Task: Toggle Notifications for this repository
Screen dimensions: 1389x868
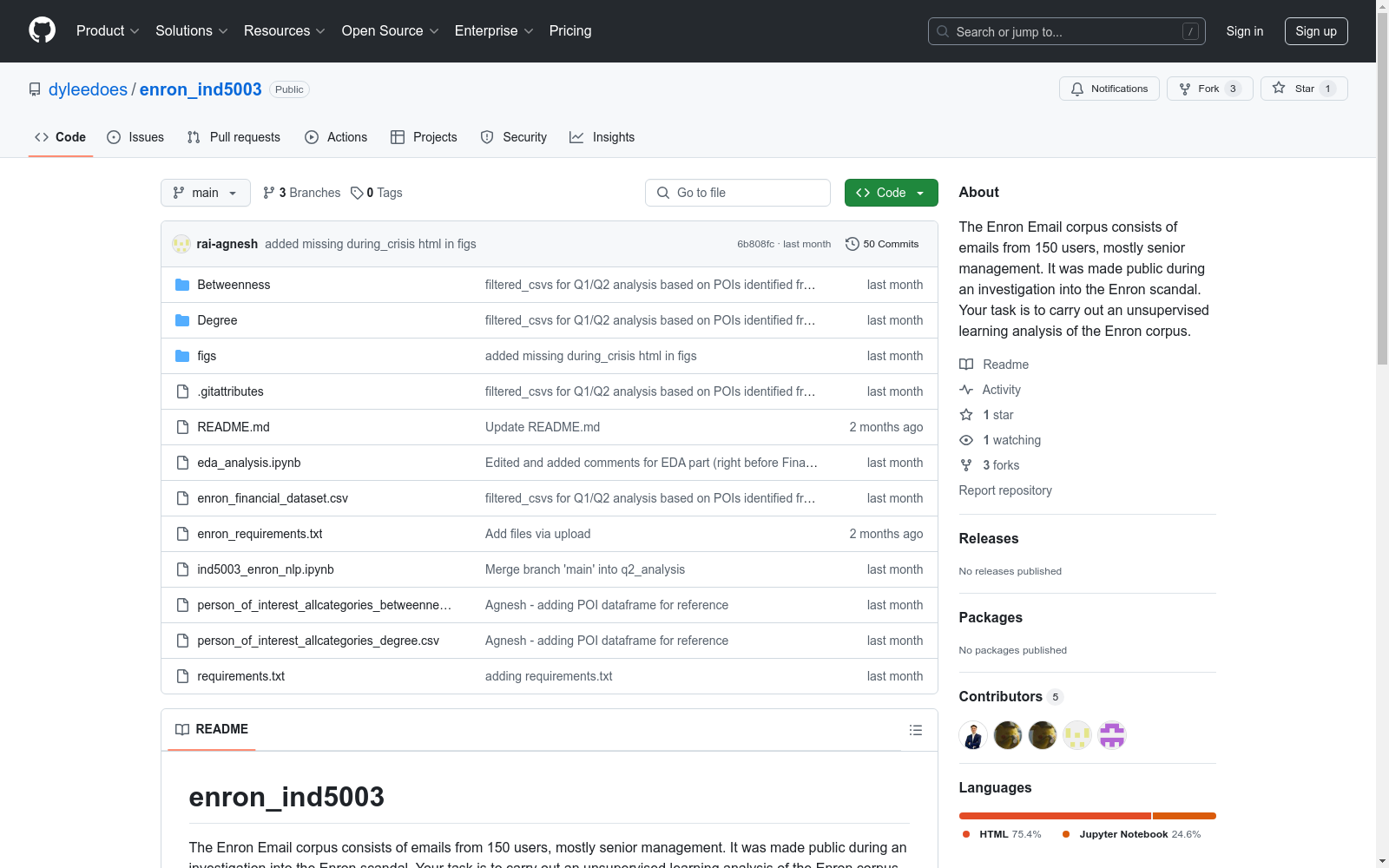Action: (1109, 89)
